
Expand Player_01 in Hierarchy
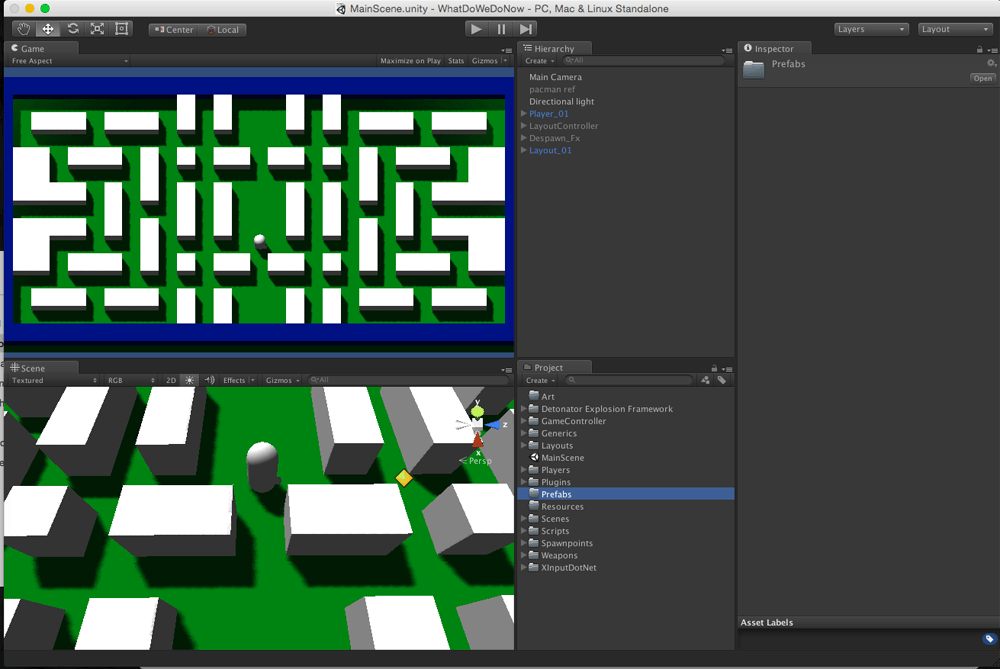pos(524,114)
